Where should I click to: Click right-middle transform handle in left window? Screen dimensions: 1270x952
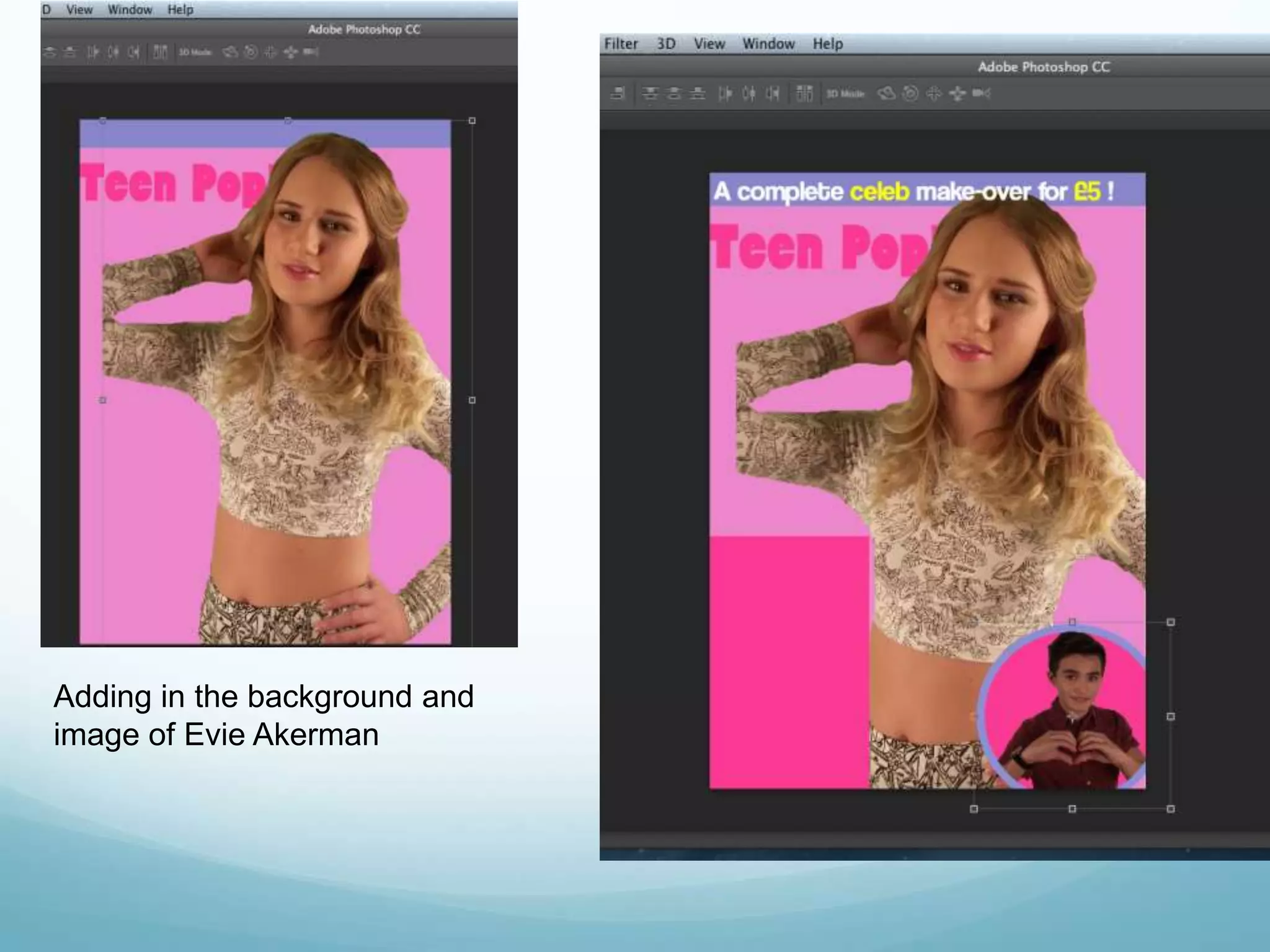pos(472,400)
